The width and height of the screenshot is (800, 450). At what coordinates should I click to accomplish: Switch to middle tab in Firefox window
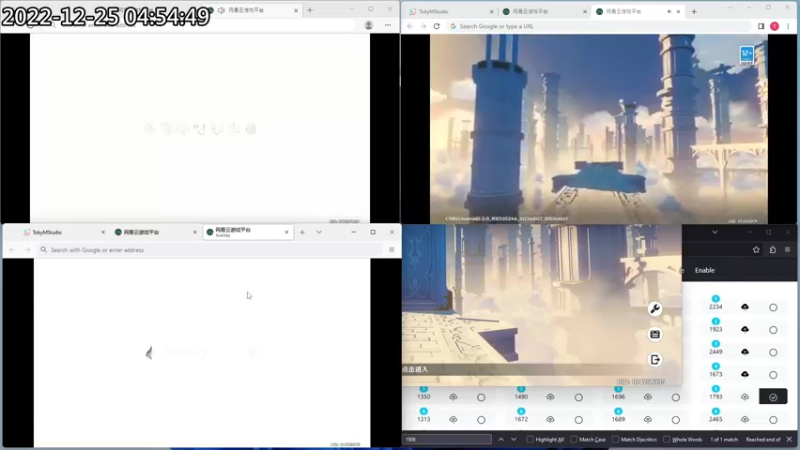(x=155, y=232)
